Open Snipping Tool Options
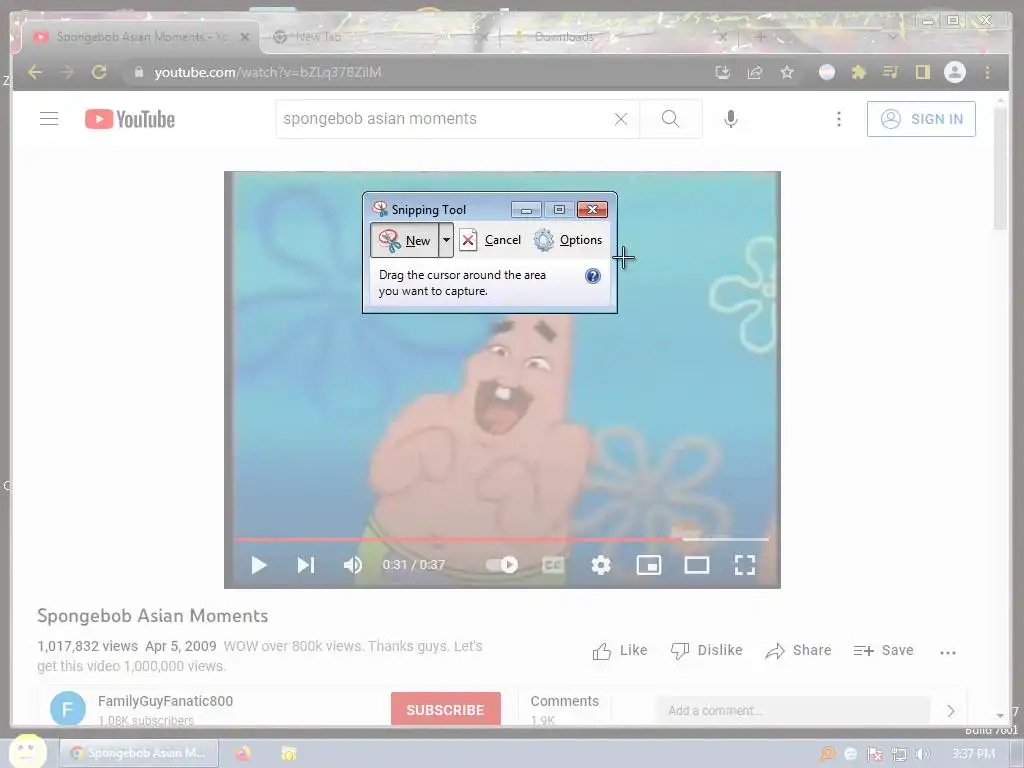Viewport: 1024px width, 768px height. coord(568,240)
